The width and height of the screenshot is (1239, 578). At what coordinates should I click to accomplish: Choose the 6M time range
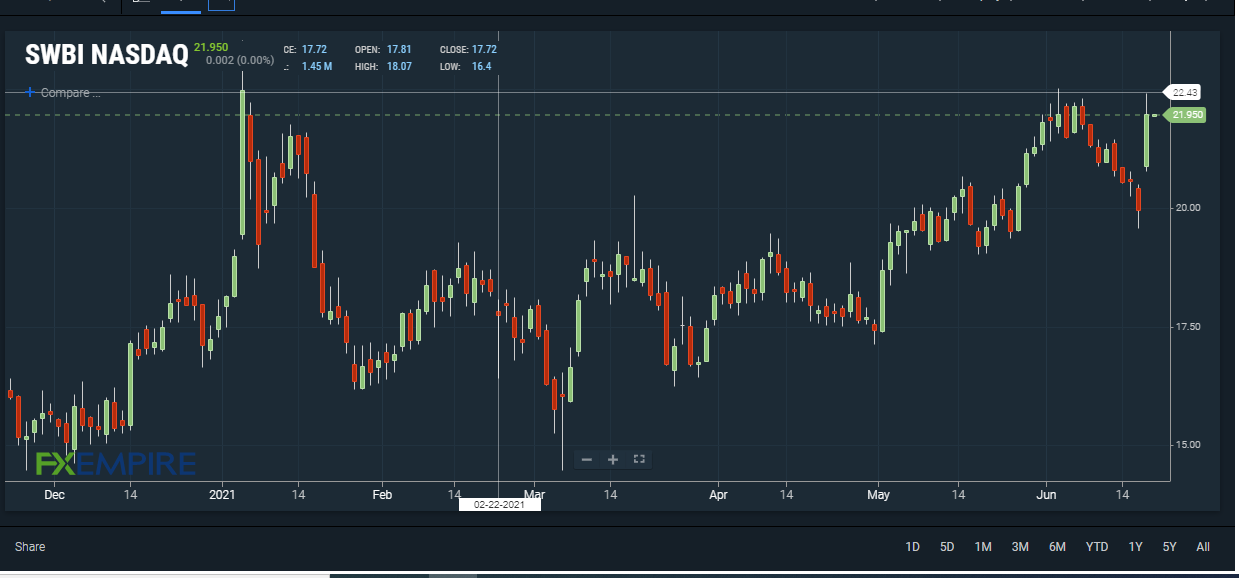(x=1057, y=547)
